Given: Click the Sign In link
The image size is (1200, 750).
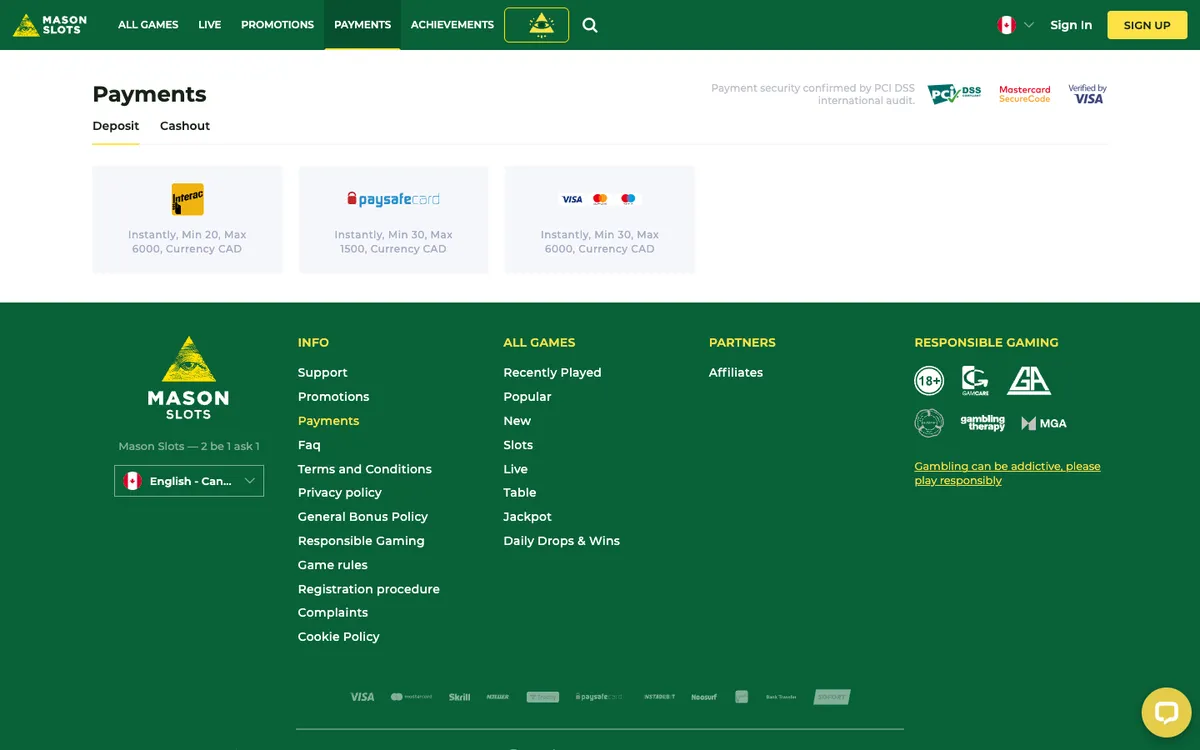Looking at the screenshot, I should click(x=1071, y=25).
